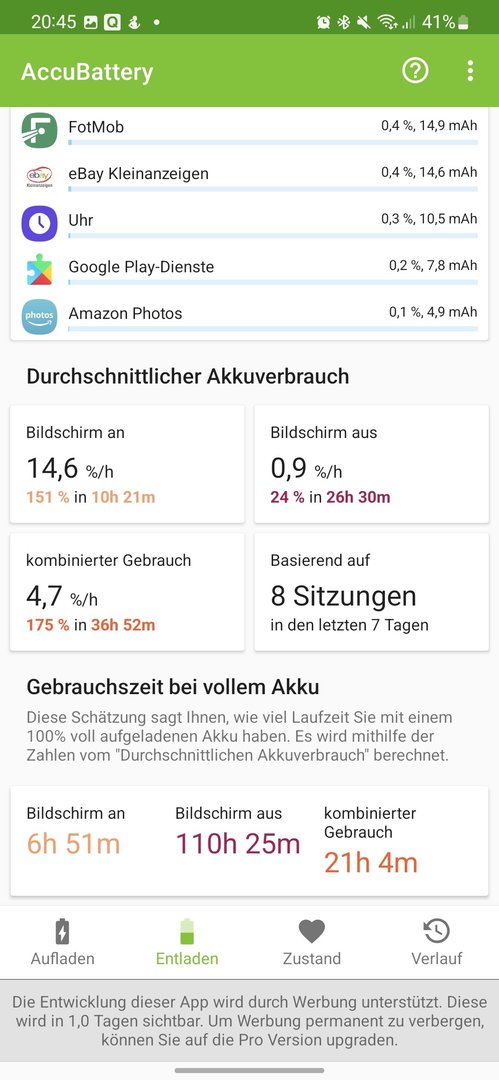Open the Verlauf history tab
Screen dimensions: 499x1080
pyautogui.click(x=436, y=941)
